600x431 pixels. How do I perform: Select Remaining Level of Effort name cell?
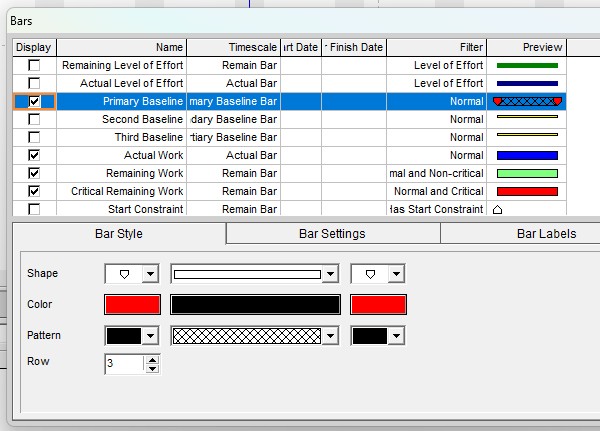pos(121,65)
